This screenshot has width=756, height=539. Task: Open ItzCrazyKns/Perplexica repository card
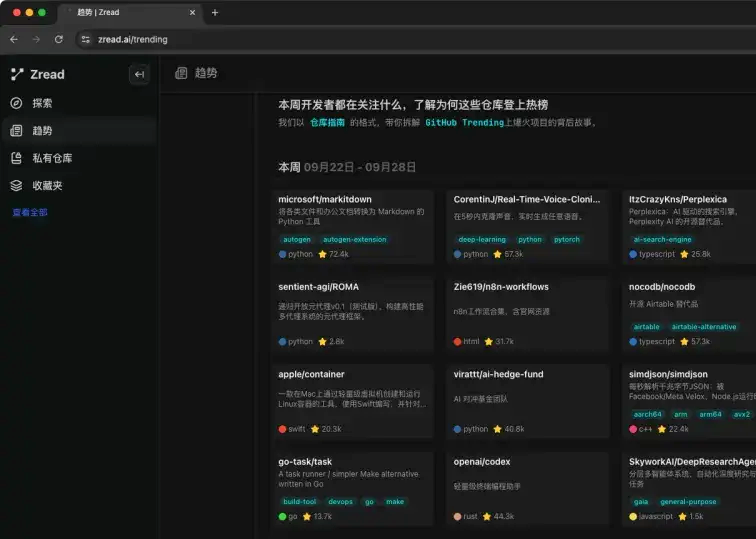[689, 227]
